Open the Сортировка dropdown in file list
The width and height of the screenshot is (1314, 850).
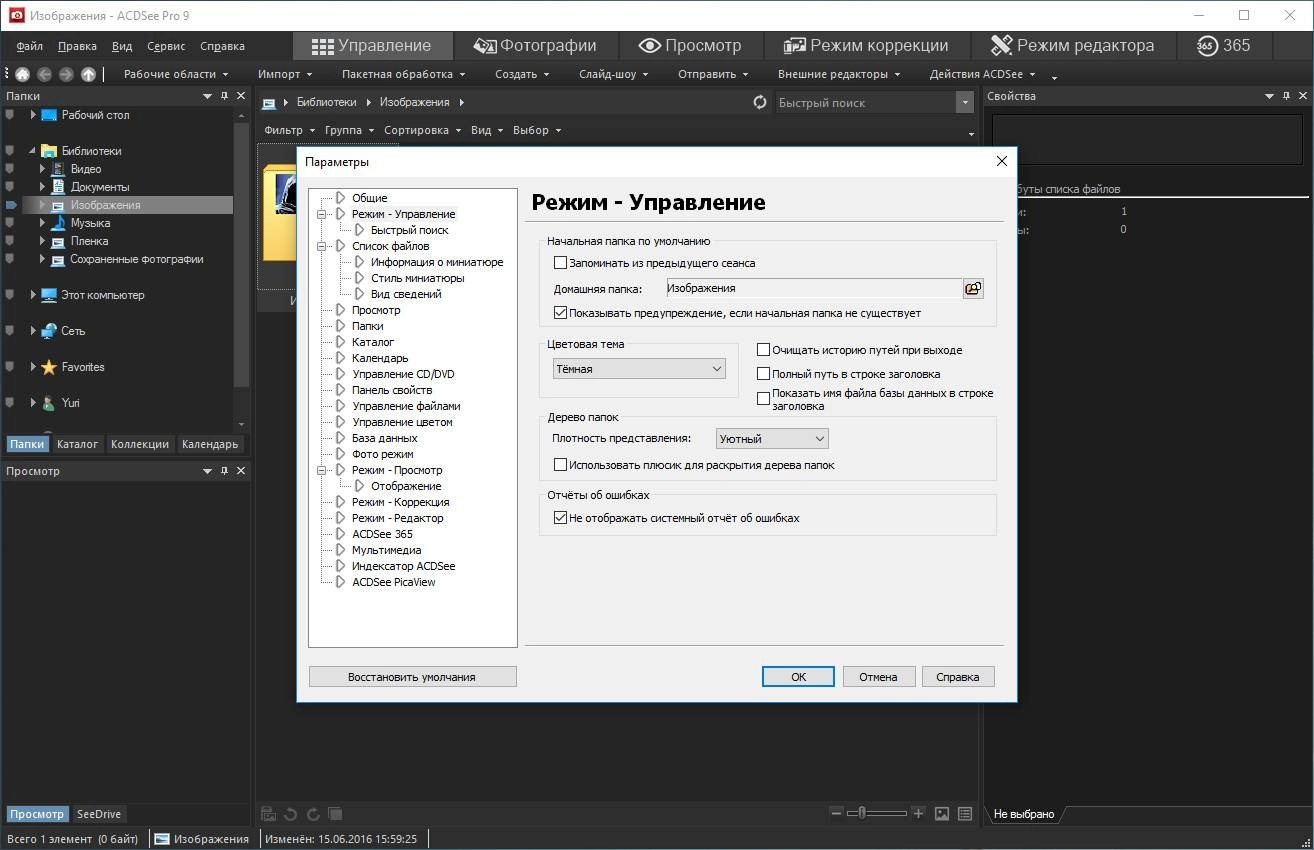[x=422, y=130]
